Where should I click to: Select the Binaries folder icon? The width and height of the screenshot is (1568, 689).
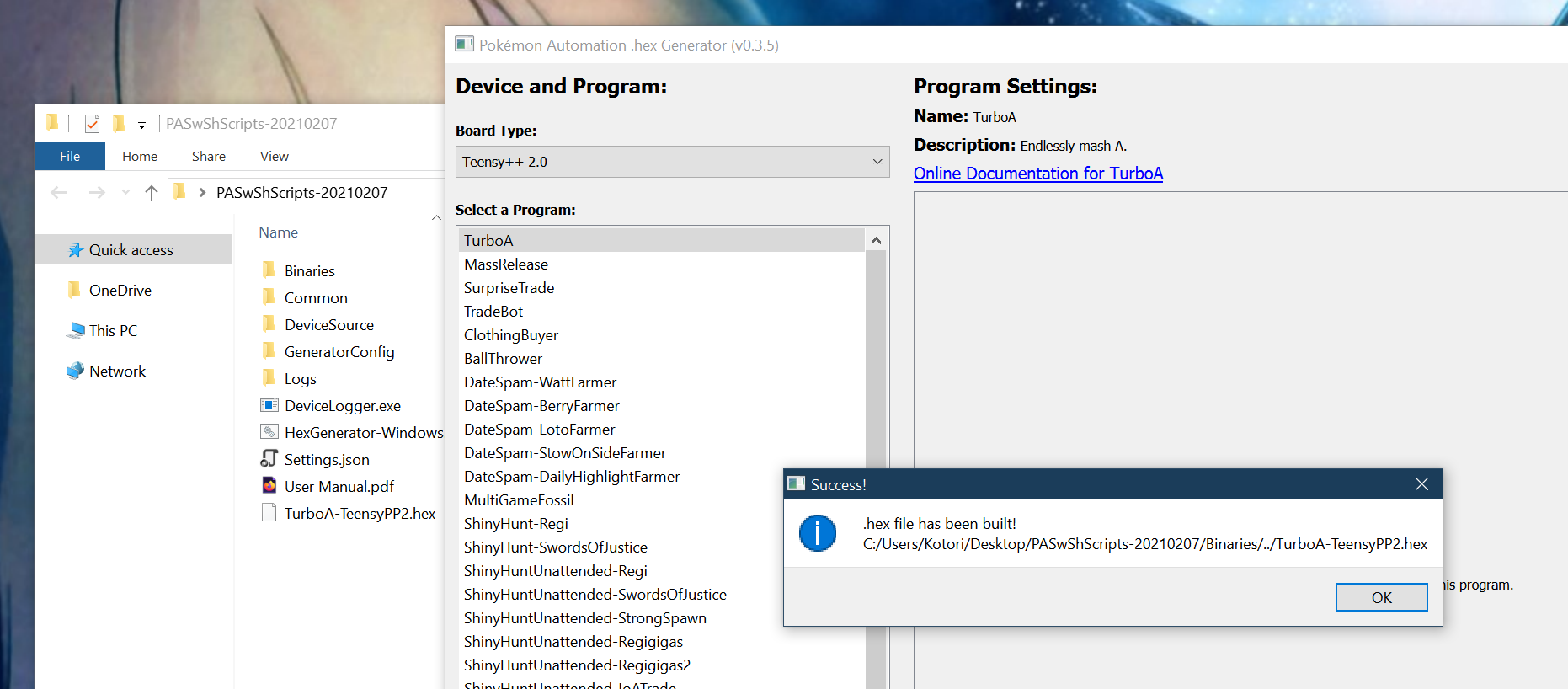point(269,270)
